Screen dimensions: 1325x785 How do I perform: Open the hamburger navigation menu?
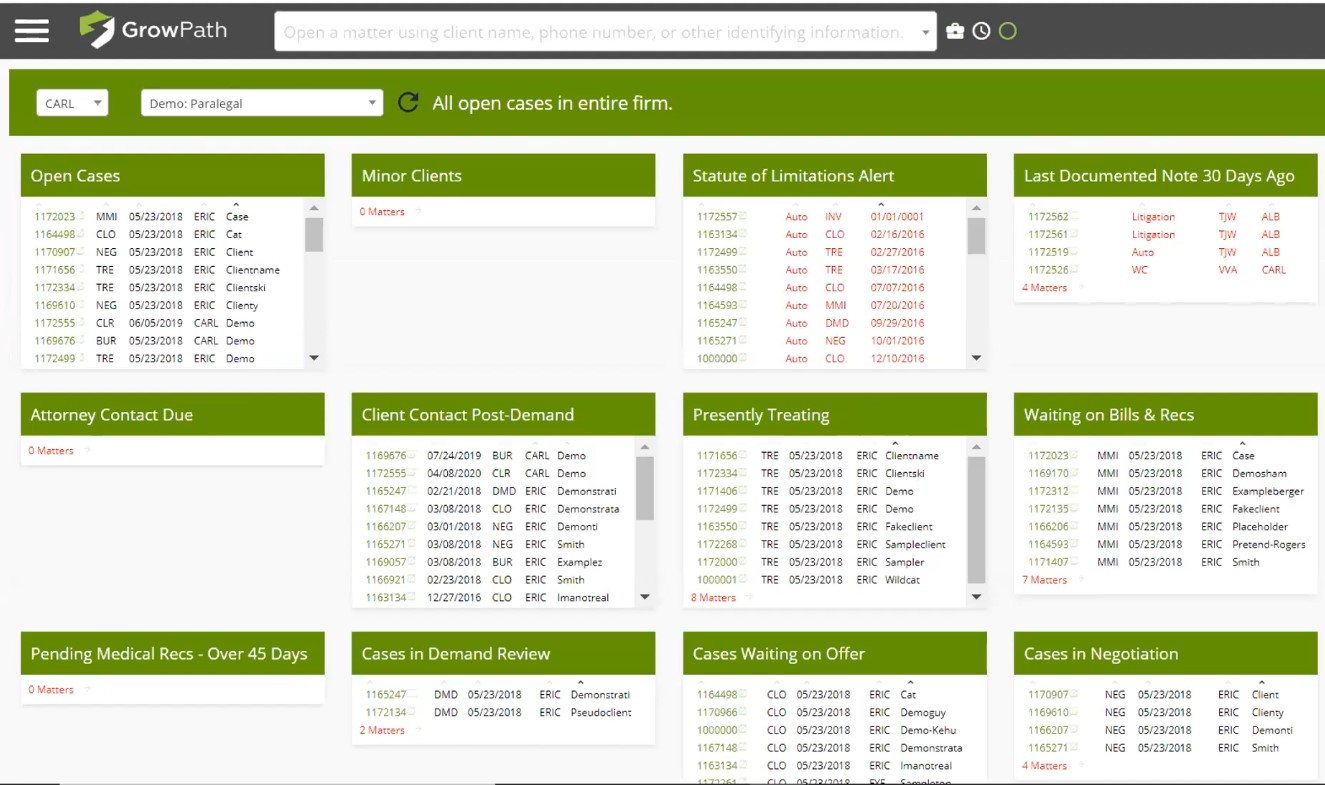tap(31, 30)
